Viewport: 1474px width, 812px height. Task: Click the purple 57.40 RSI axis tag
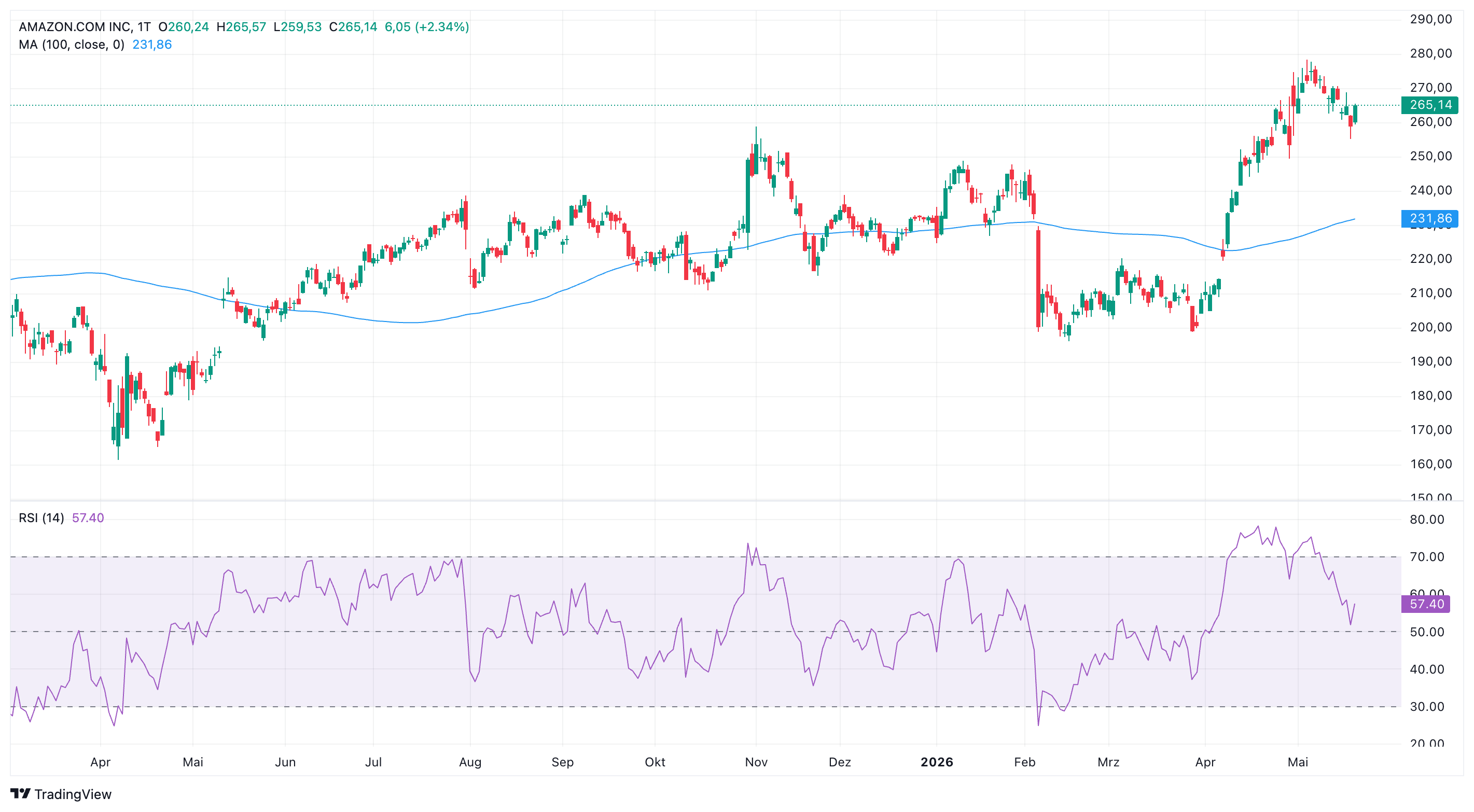pyautogui.click(x=1426, y=604)
